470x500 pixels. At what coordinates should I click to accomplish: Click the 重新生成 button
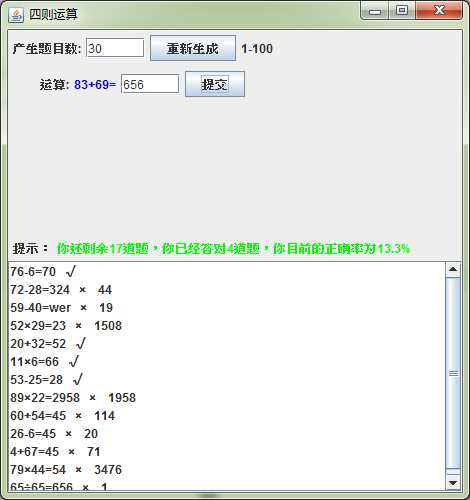click(193, 49)
